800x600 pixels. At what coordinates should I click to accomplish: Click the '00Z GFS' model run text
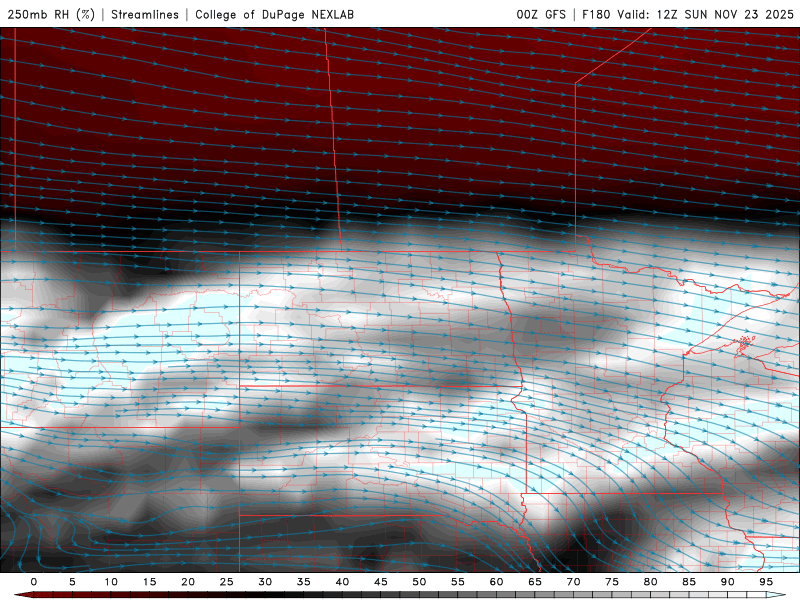[541, 14]
